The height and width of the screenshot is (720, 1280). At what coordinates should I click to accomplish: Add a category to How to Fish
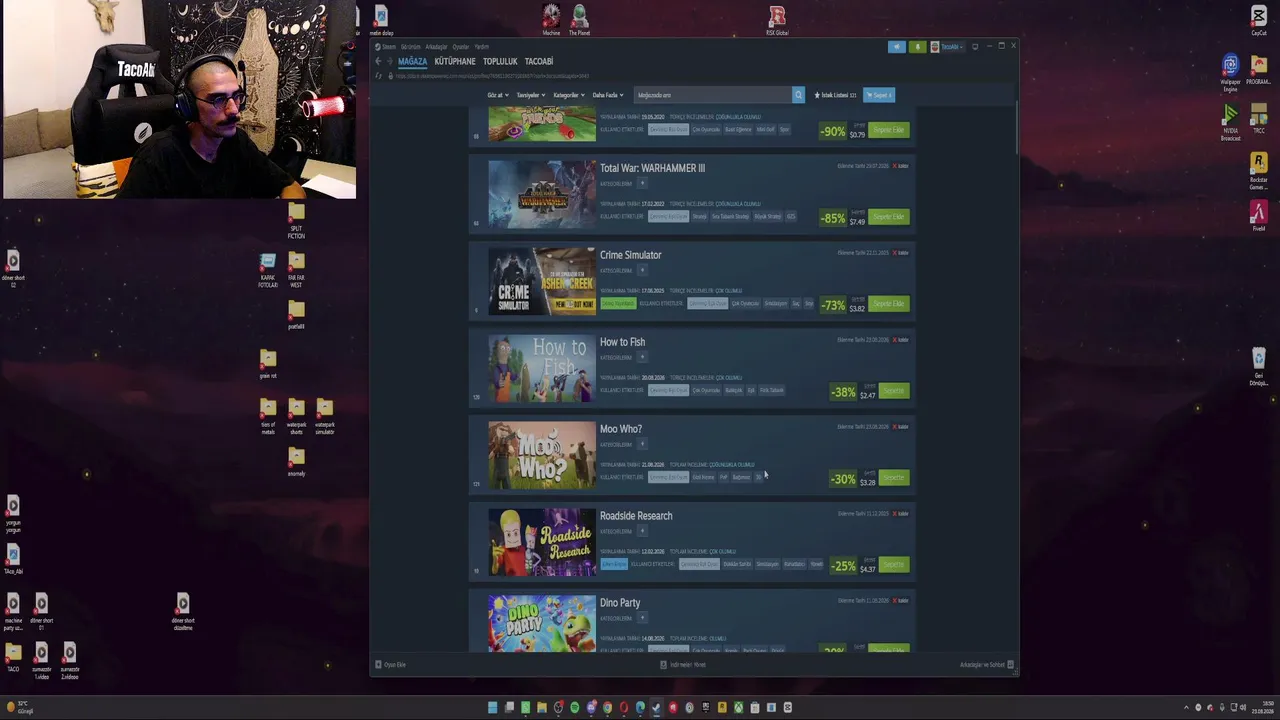pyautogui.click(x=642, y=358)
